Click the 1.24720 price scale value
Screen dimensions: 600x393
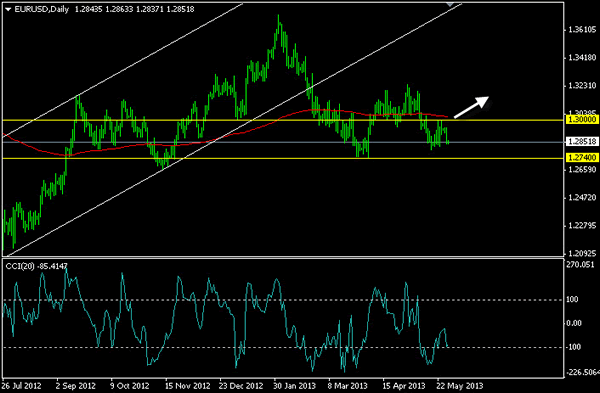582,197
